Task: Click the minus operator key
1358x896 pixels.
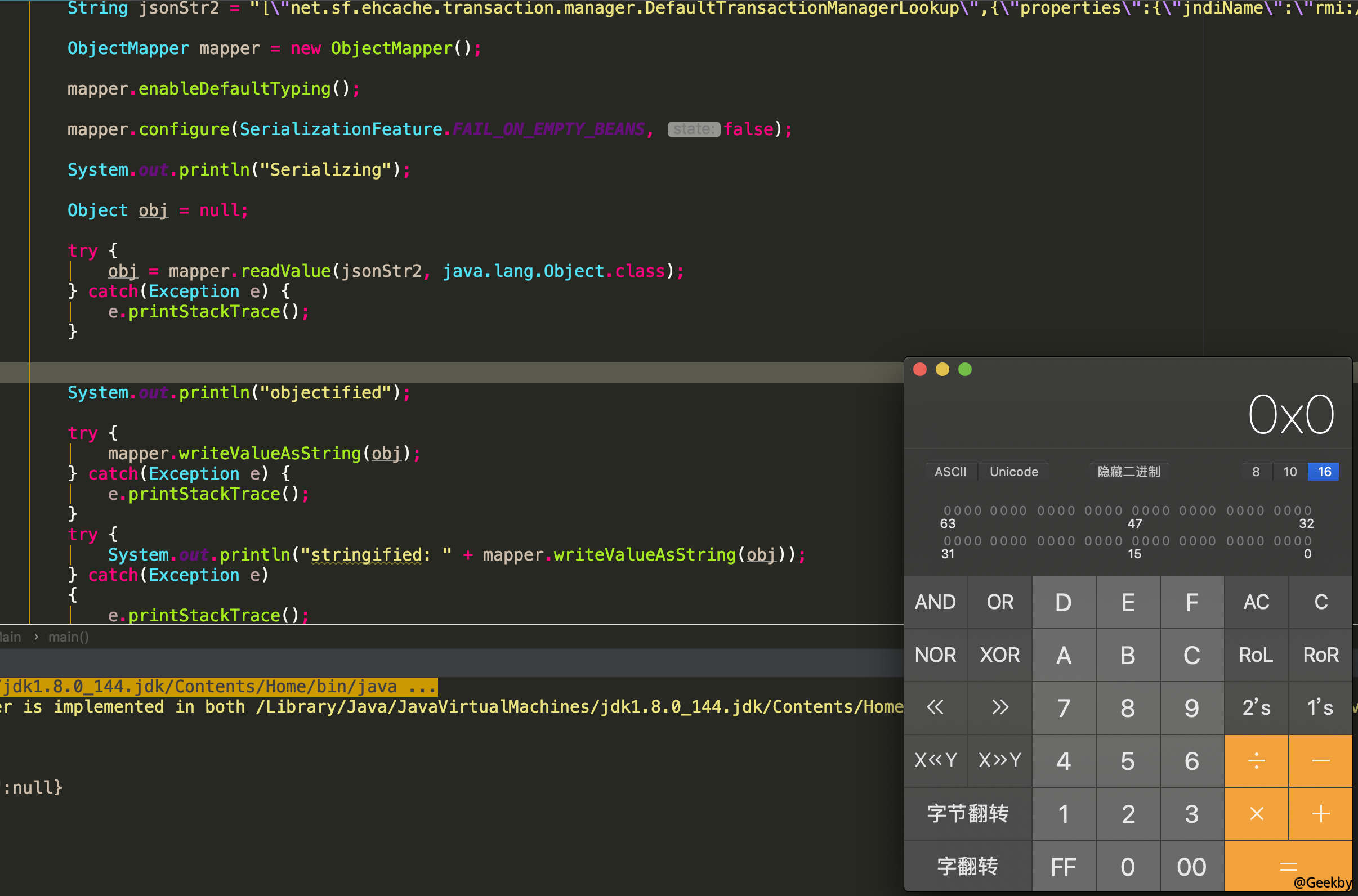Action: click(1320, 760)
